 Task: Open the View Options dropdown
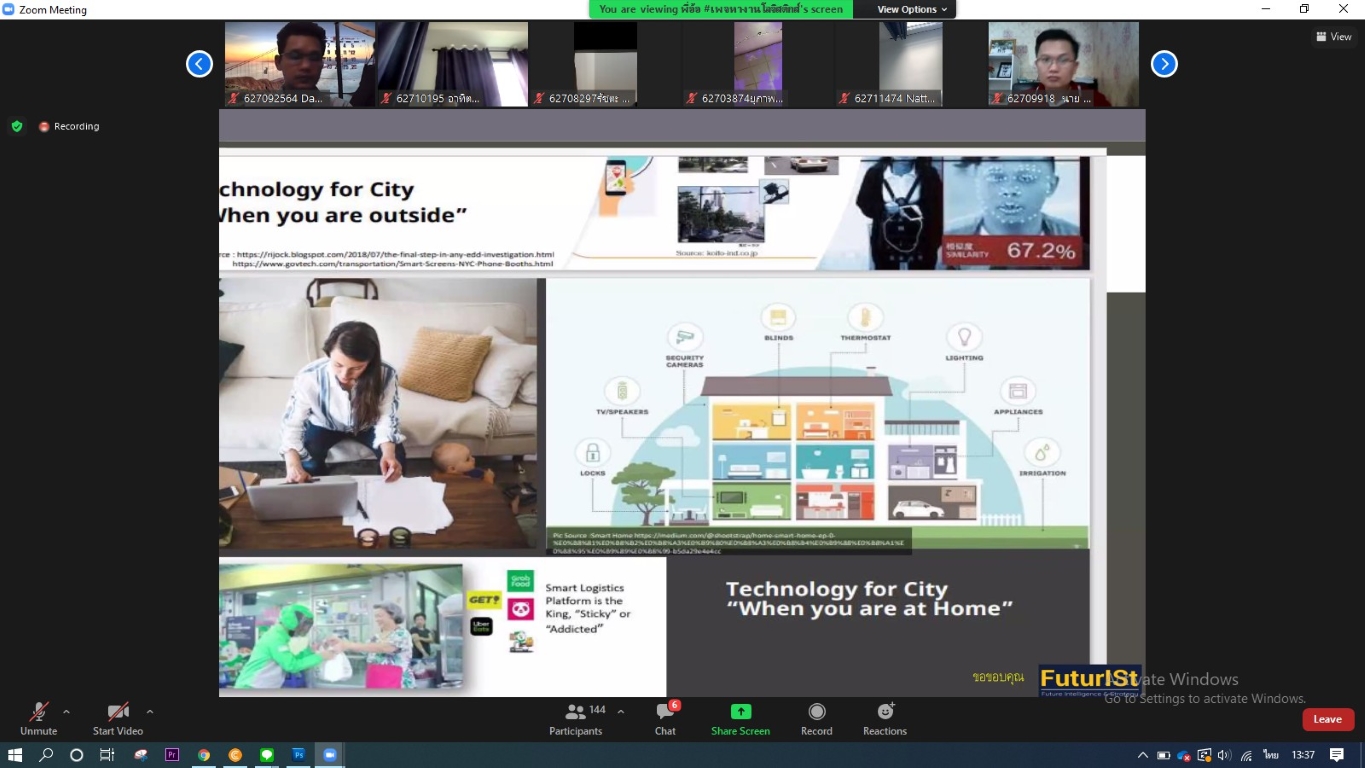click(912, 9)
